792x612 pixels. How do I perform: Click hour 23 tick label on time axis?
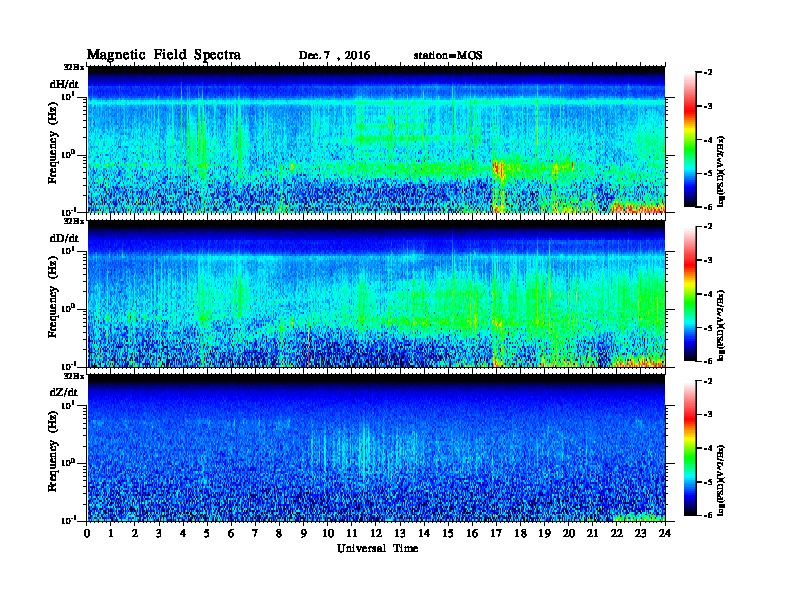(x=640, y=534)
